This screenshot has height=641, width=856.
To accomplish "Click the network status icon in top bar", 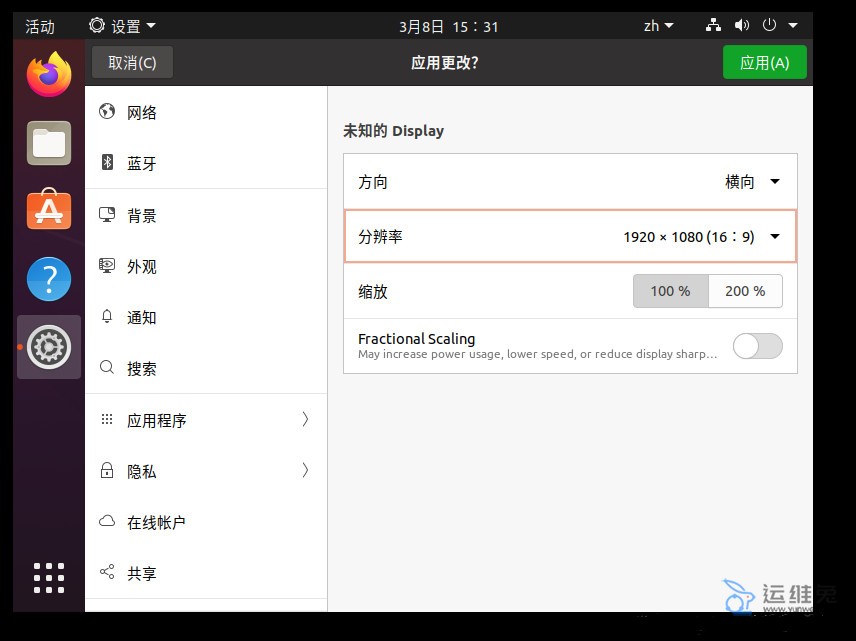I will click(714, 26).
